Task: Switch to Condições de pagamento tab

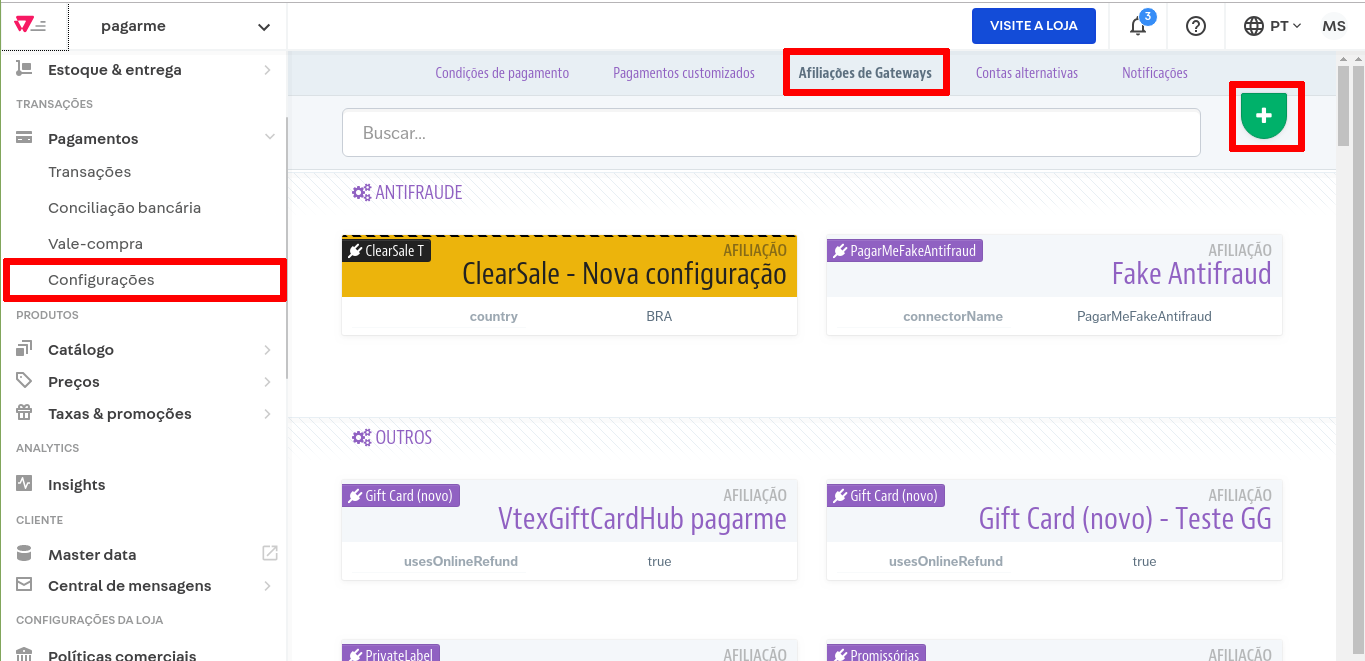Action: (502, 73)
